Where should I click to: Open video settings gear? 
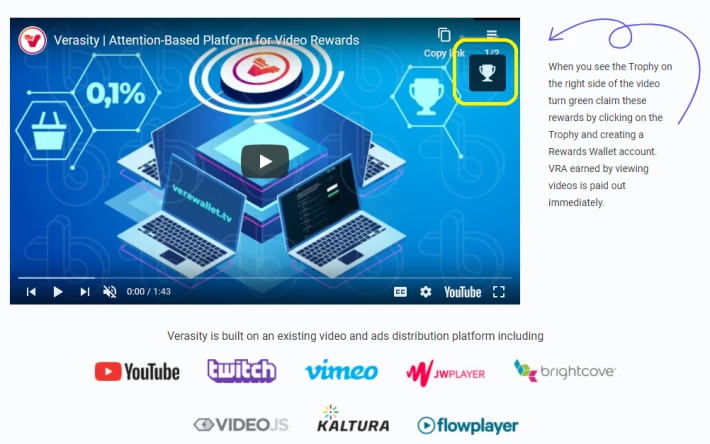[x=426, y=292]
